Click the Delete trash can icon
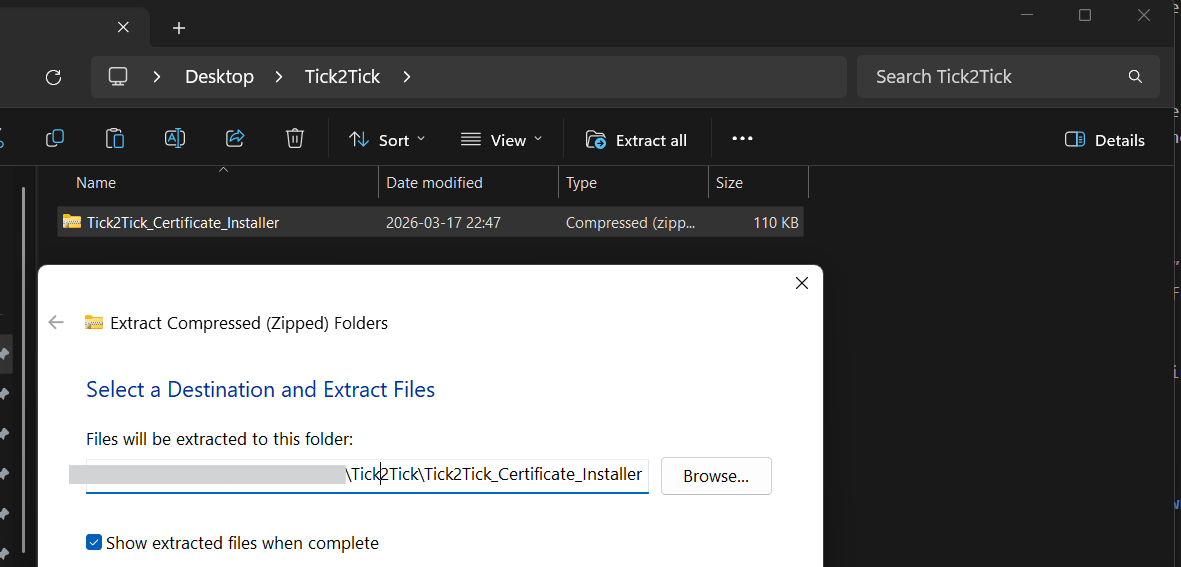 click(x=295, y=139)
